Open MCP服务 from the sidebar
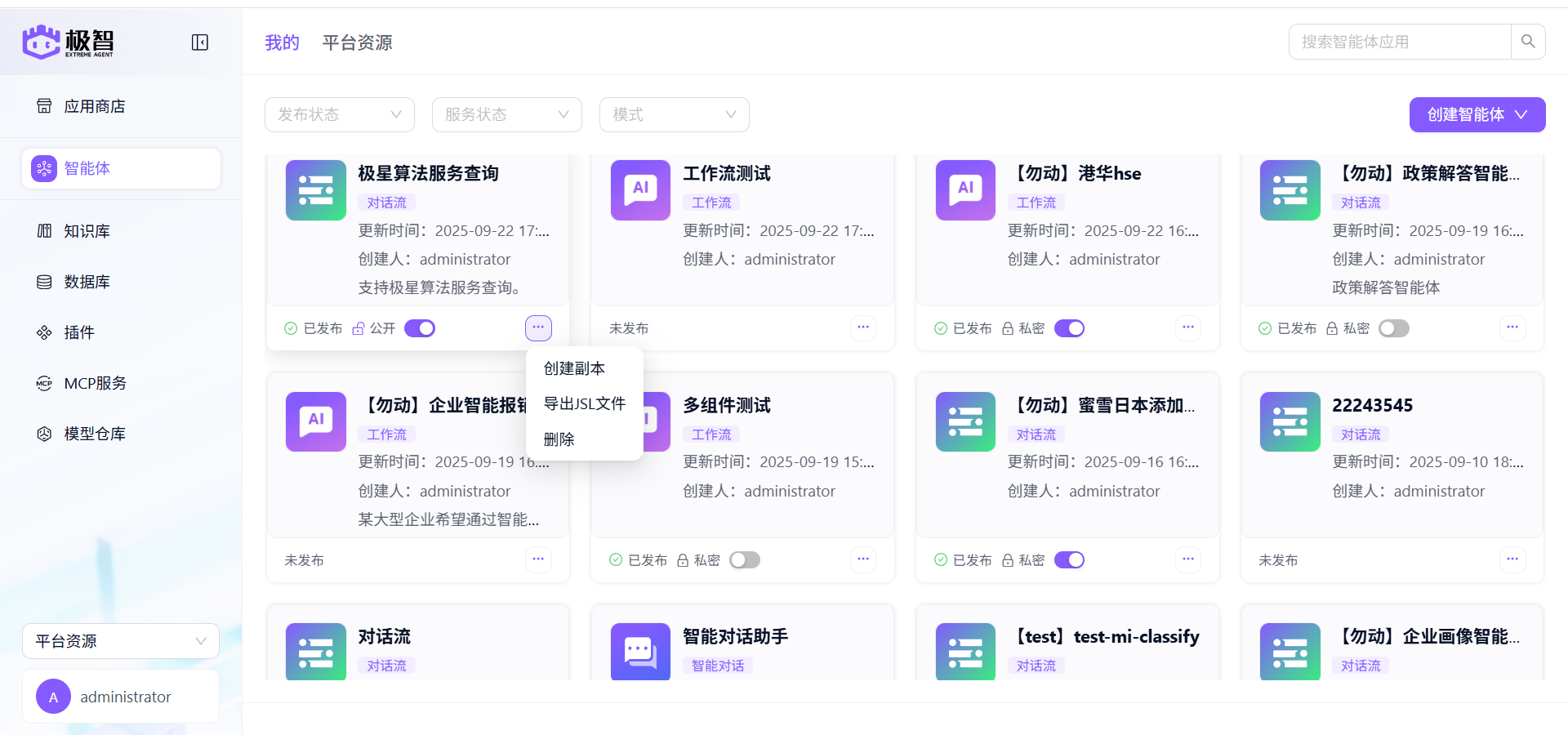Viewport: 1568px width, 735px height. (95, 383)
